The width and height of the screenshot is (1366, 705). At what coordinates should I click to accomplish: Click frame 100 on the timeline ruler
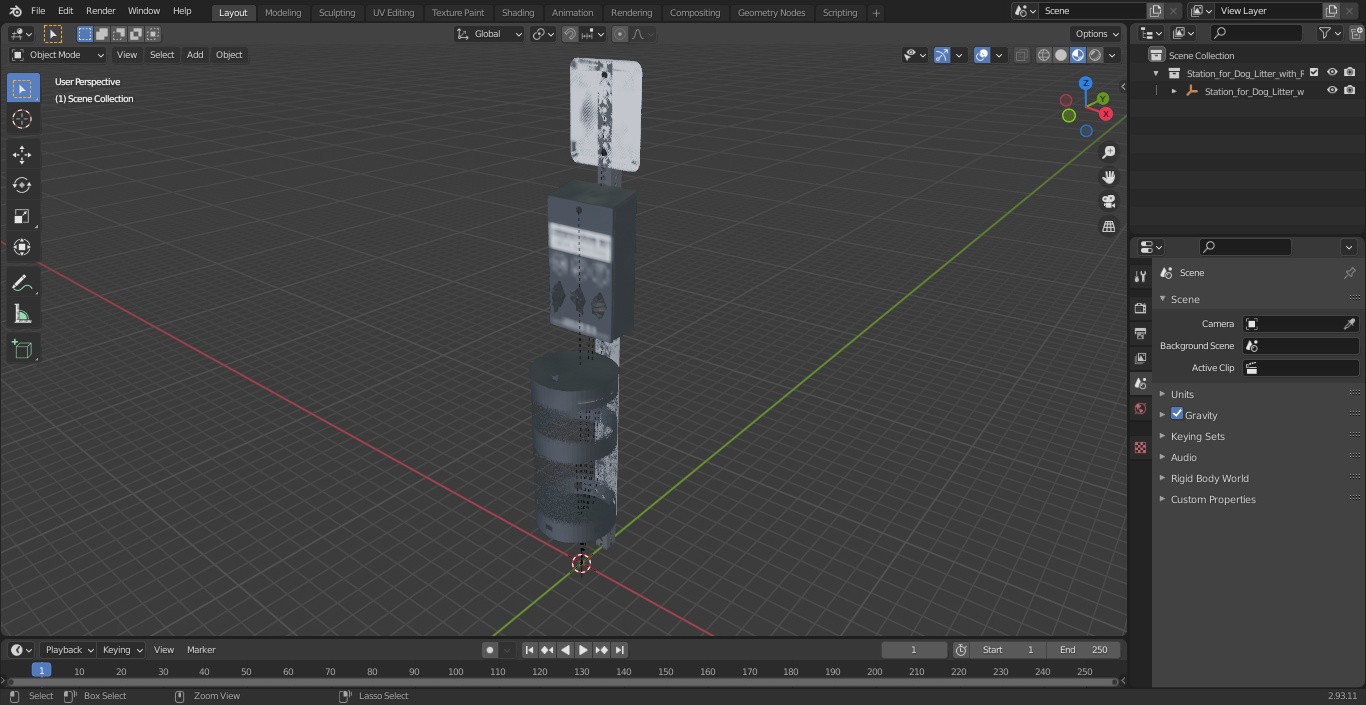456,671
